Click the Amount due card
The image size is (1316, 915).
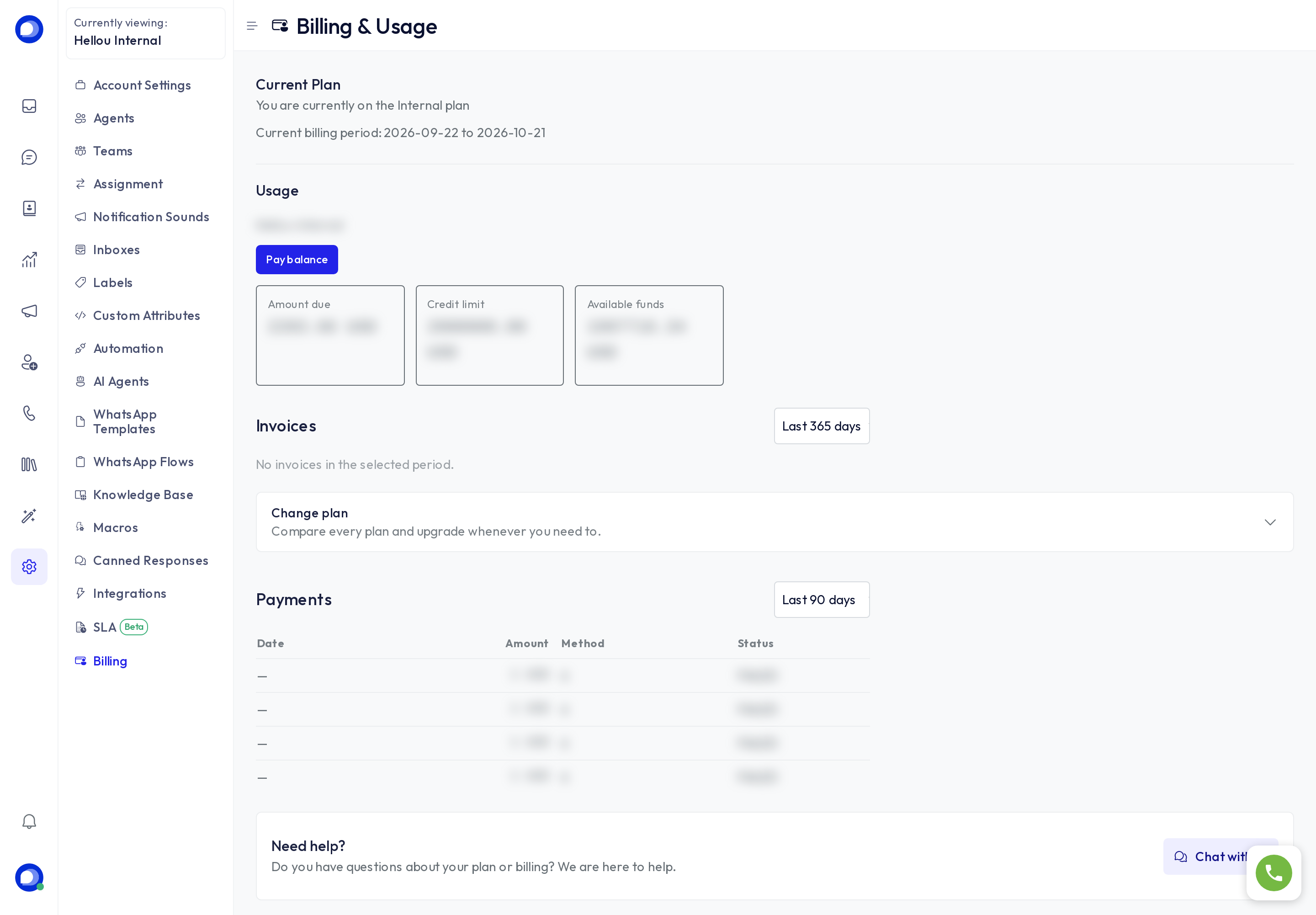330,335
